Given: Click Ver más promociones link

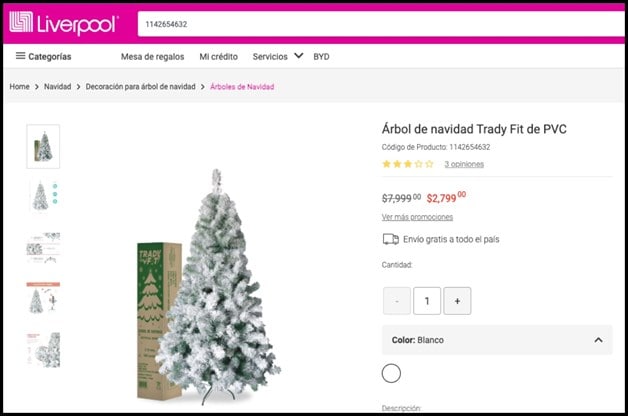Looking at the screenshot, I should tap(417, 217).
